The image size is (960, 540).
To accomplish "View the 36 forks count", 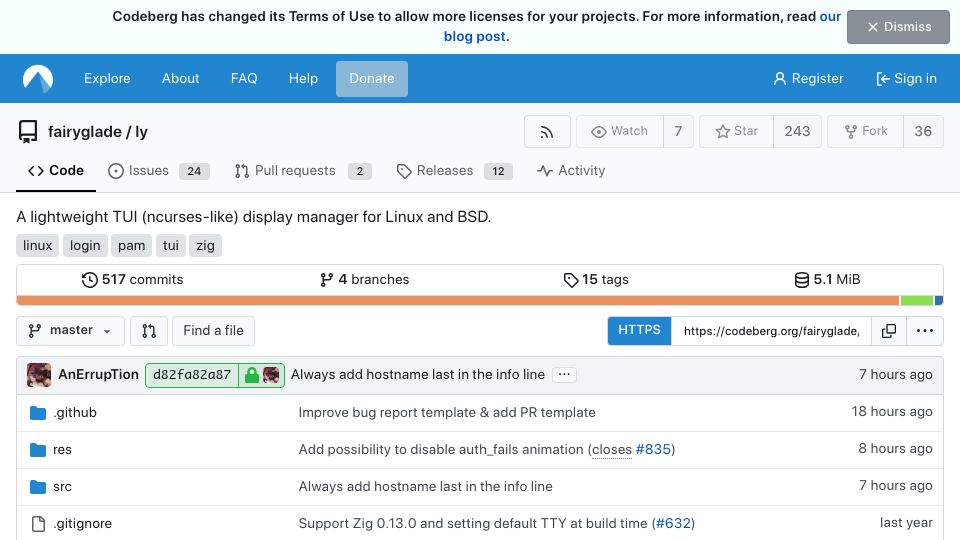I will 923,131.
